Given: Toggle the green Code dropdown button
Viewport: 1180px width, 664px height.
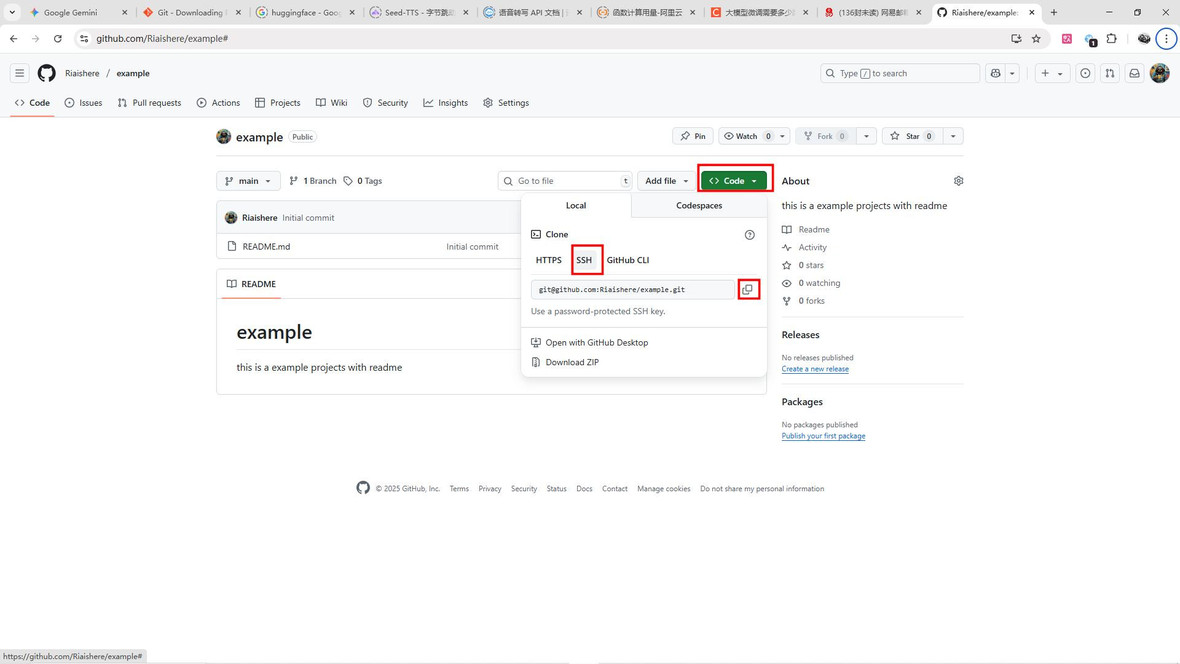Looking at the screenshot, I should coord(734,181).
